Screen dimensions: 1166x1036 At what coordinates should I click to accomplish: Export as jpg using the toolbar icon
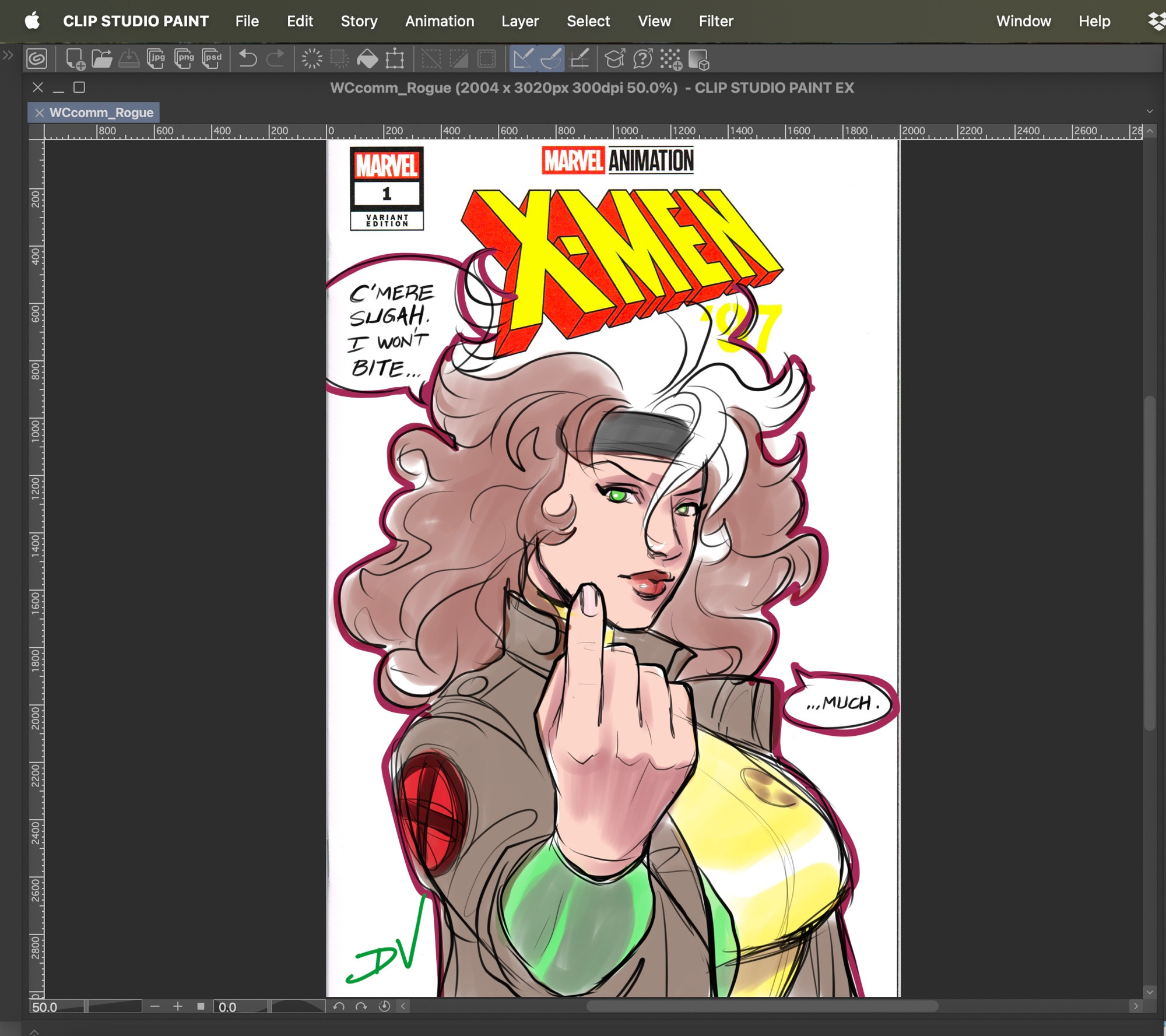point(156,59)
